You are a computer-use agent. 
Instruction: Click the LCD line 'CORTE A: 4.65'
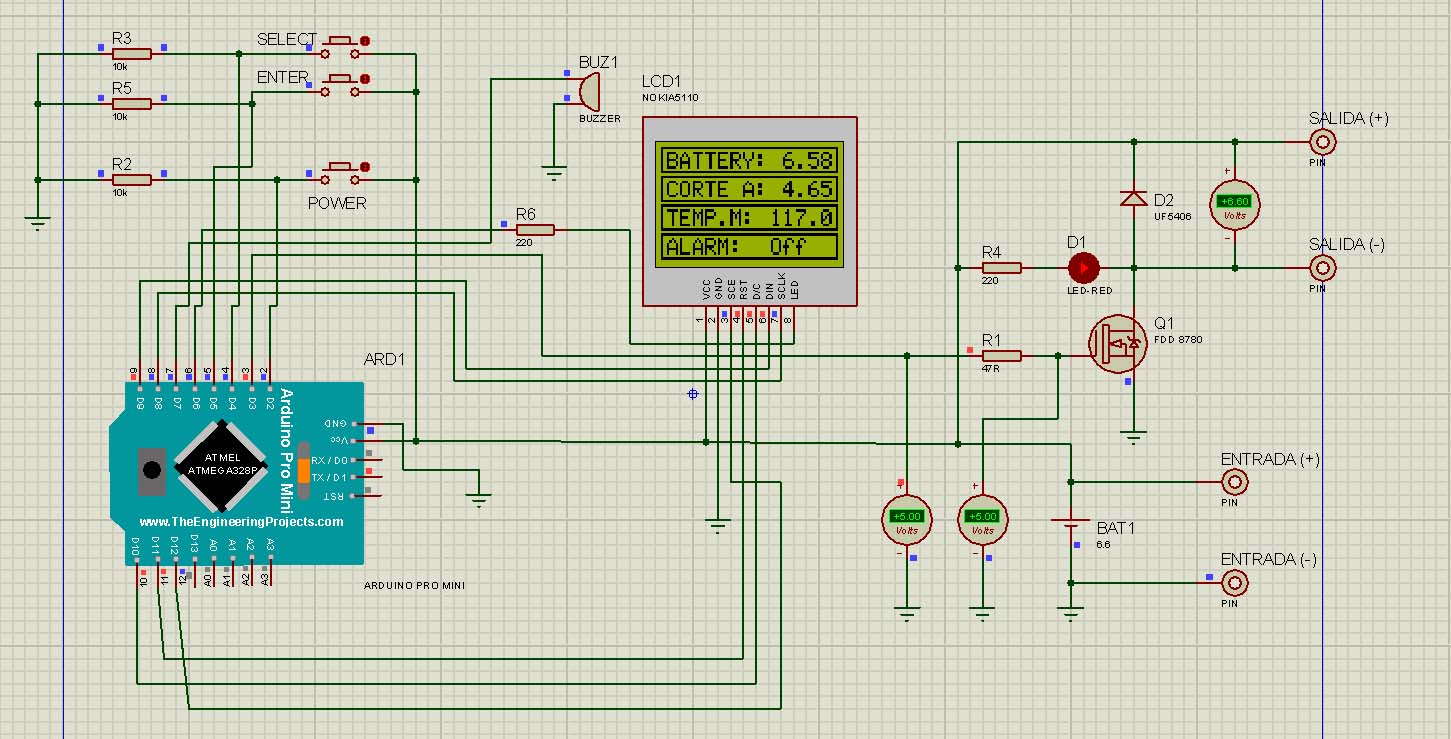(748, 189)
